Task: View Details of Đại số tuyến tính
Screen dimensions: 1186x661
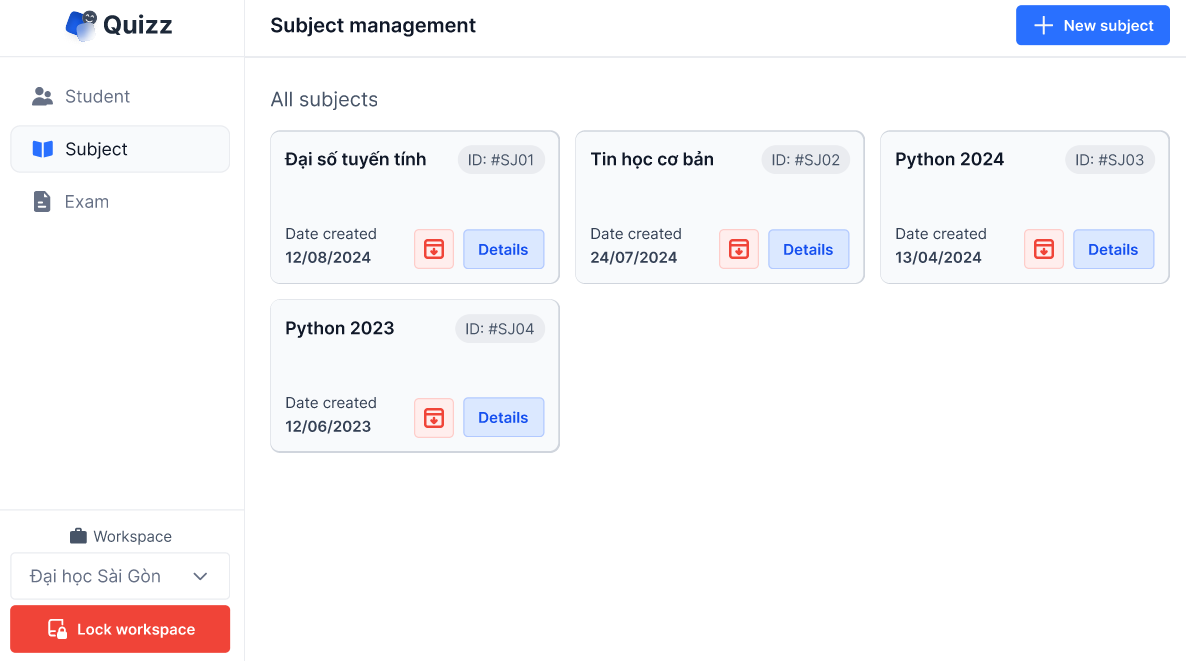Action: (x=503, y=249)
